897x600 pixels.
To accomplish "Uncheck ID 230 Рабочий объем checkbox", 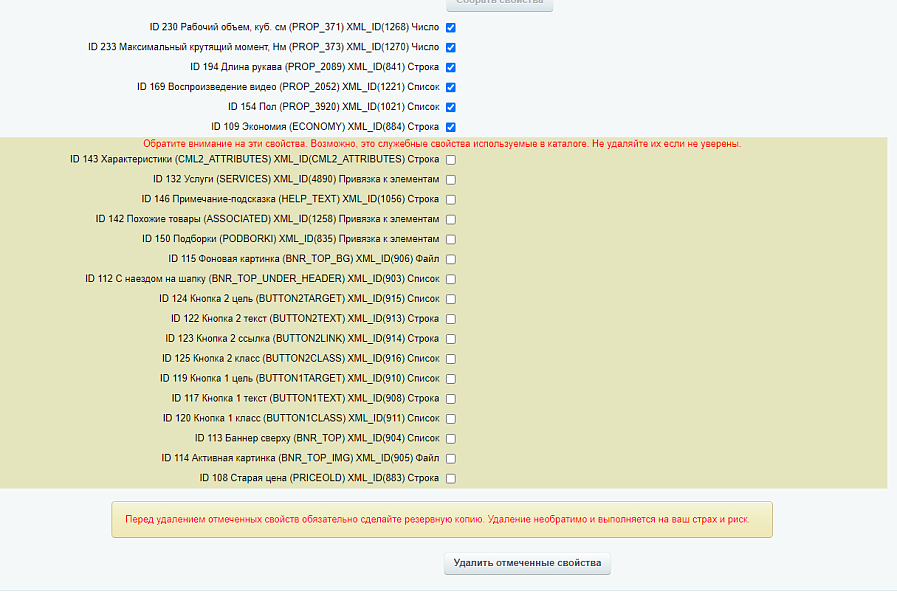I will pos(451,27).
